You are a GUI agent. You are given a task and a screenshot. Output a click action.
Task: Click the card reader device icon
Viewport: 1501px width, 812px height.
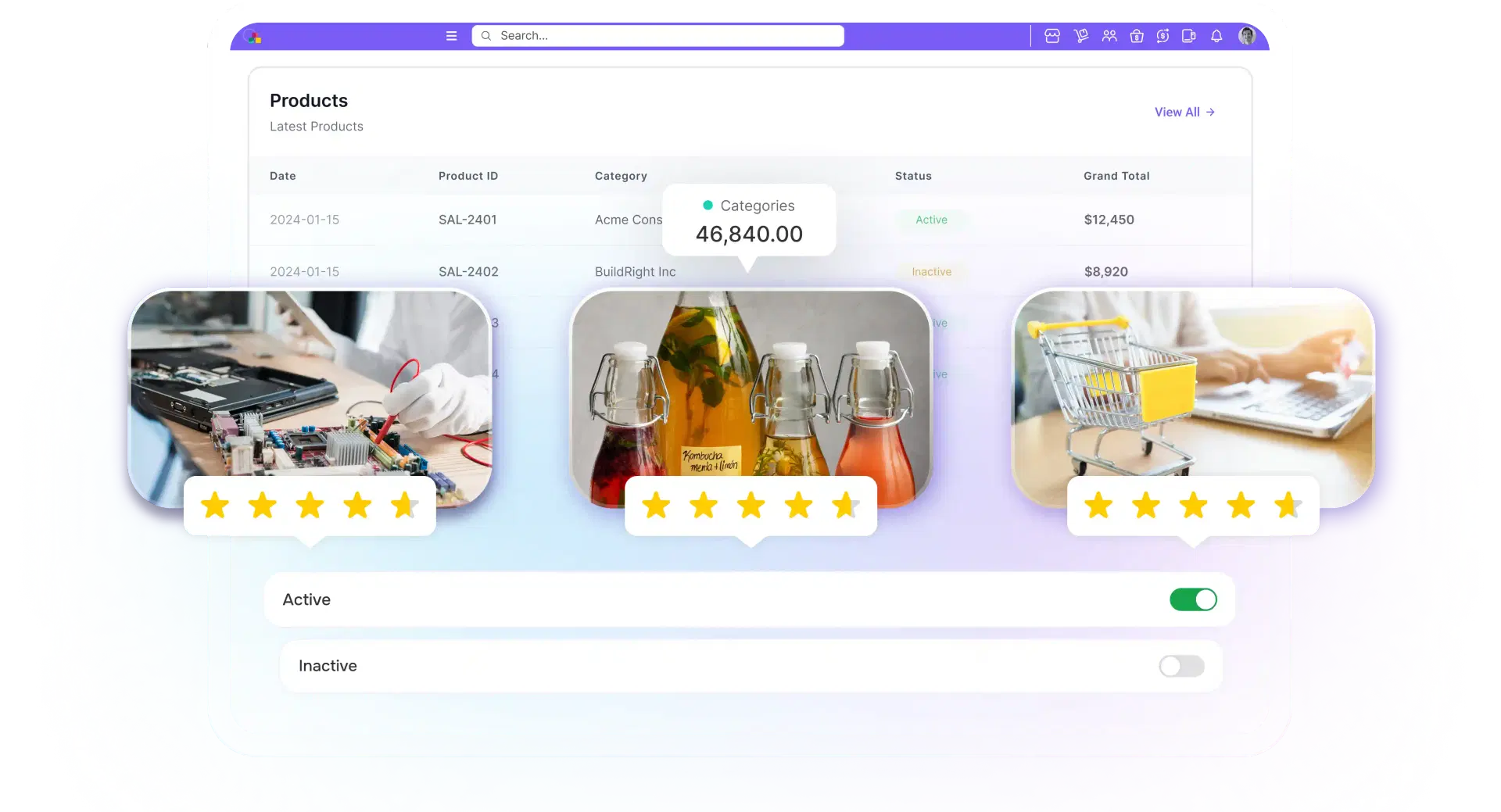tap(1189, 36)
